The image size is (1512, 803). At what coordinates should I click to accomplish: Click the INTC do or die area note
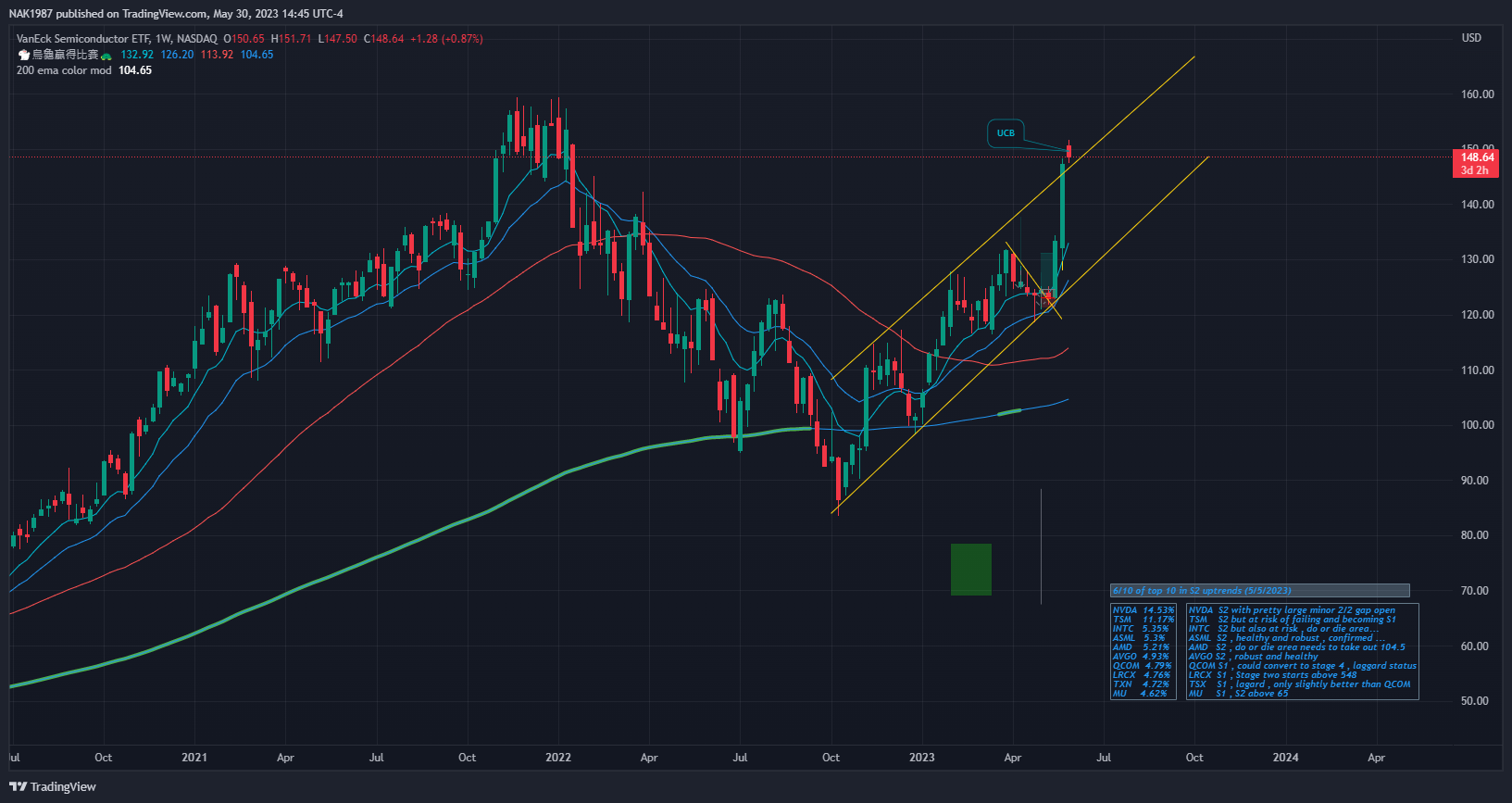pyautogui.click(x=1284, y=629)
